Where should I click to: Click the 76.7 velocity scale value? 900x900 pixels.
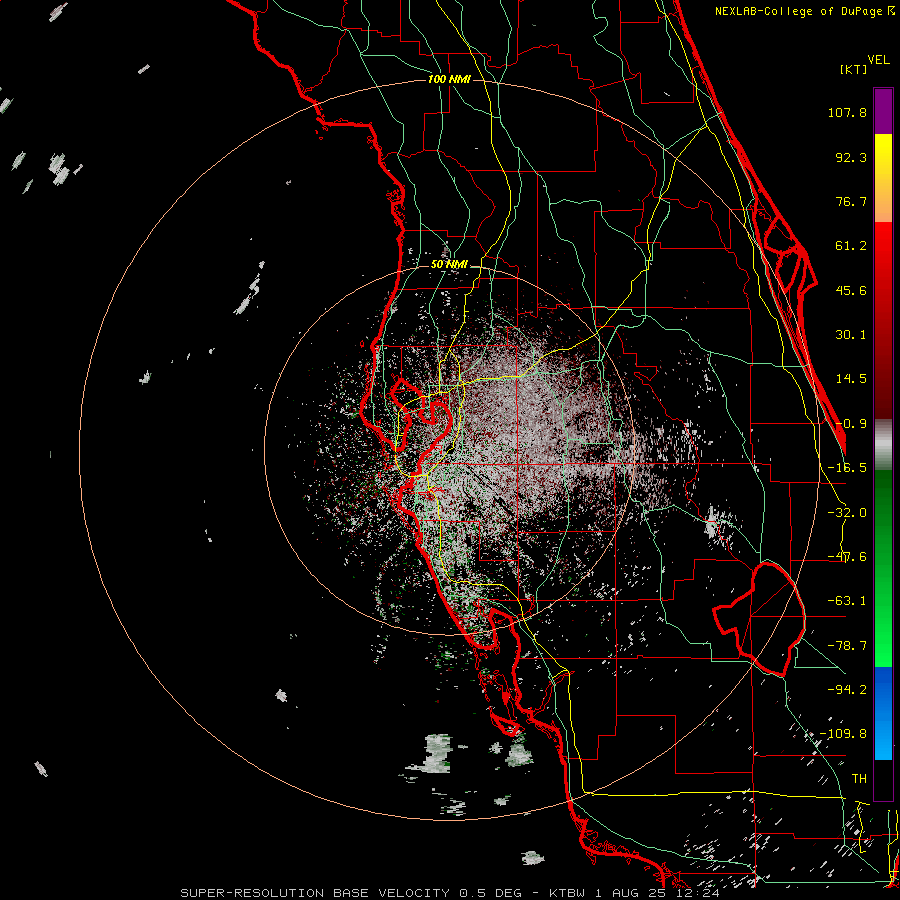click(851, 201)
